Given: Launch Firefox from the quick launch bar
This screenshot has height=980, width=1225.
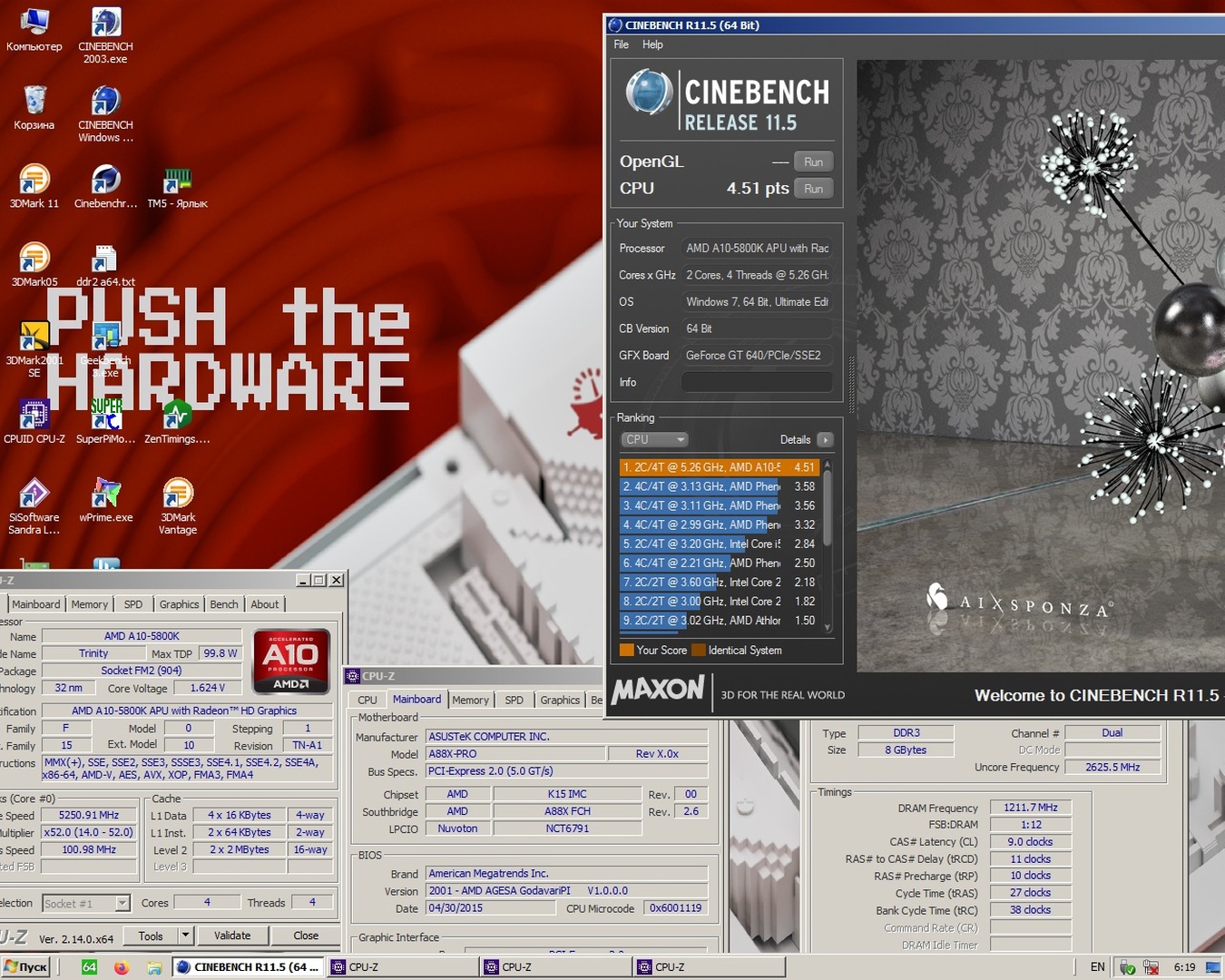Looking at the screenshot, I should click(x=122, y=967).
